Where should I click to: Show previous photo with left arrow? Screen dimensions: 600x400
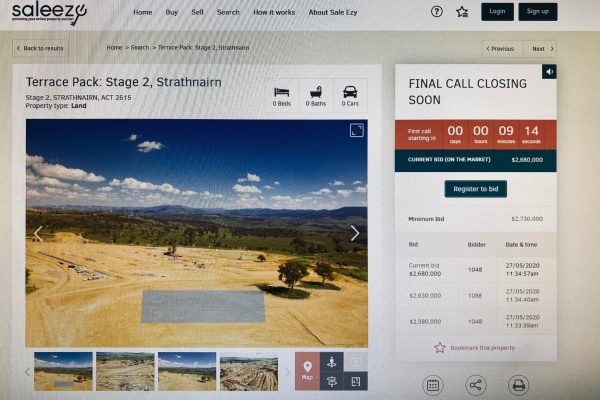[38, 233]
